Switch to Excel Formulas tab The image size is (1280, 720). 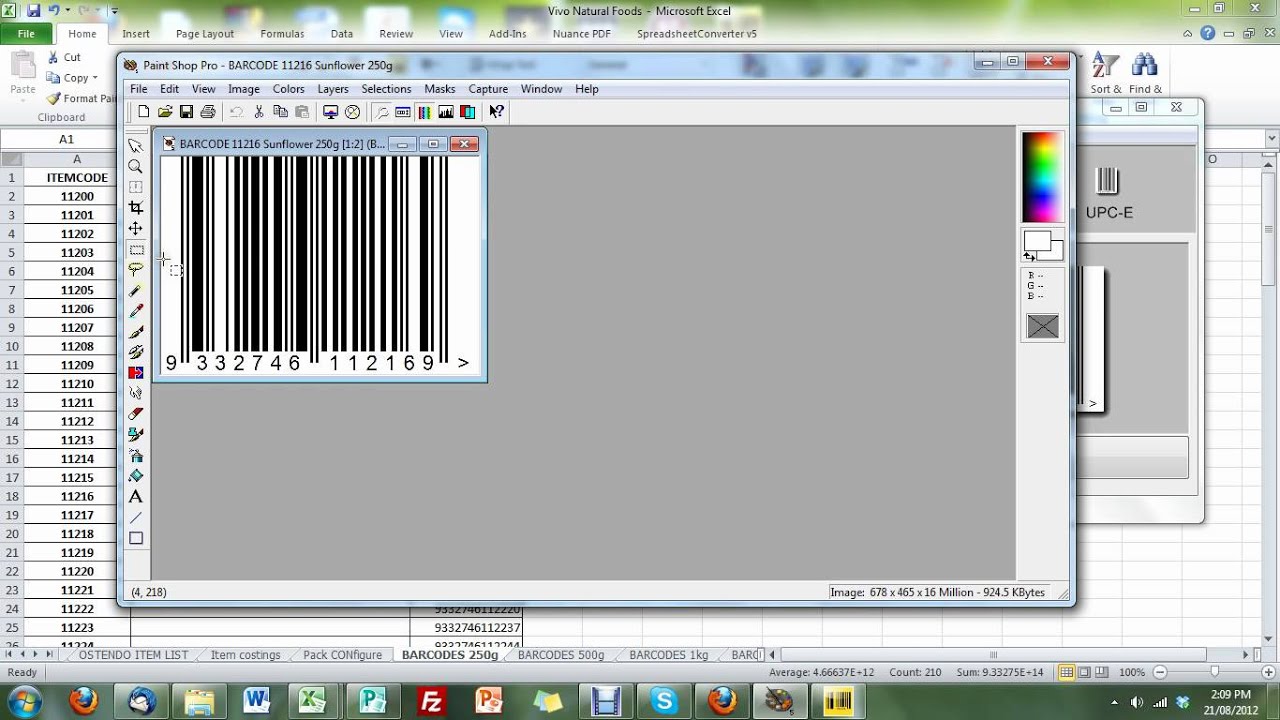tap(282, 33)
